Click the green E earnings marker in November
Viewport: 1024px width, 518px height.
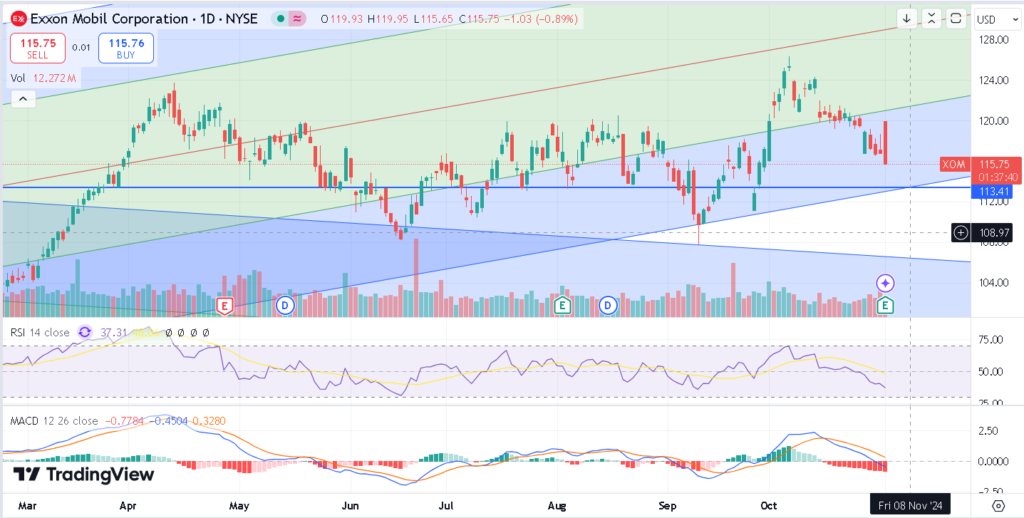(886, 305)
